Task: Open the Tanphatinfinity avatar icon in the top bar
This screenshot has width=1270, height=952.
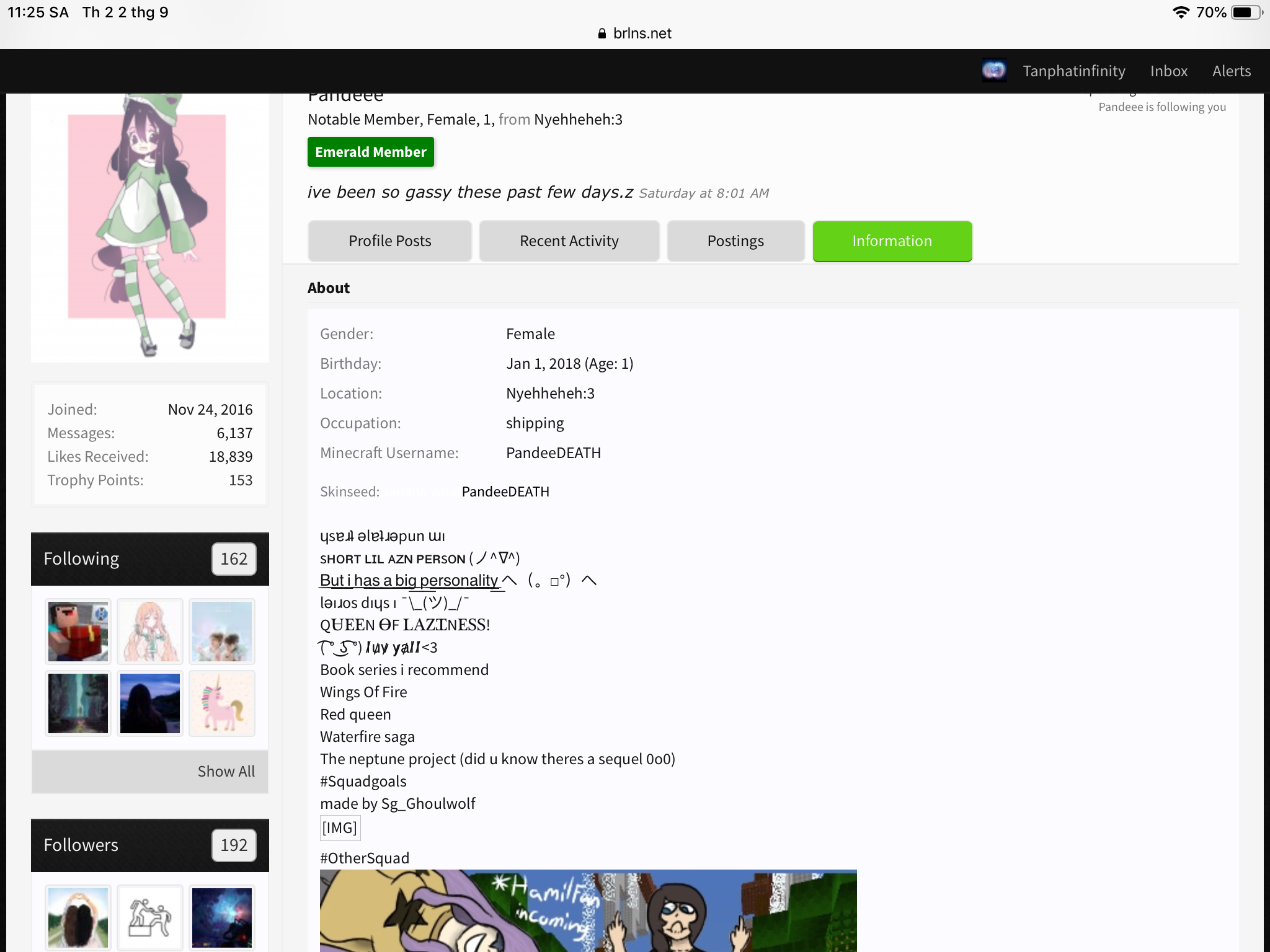Action: click(994, 71)
